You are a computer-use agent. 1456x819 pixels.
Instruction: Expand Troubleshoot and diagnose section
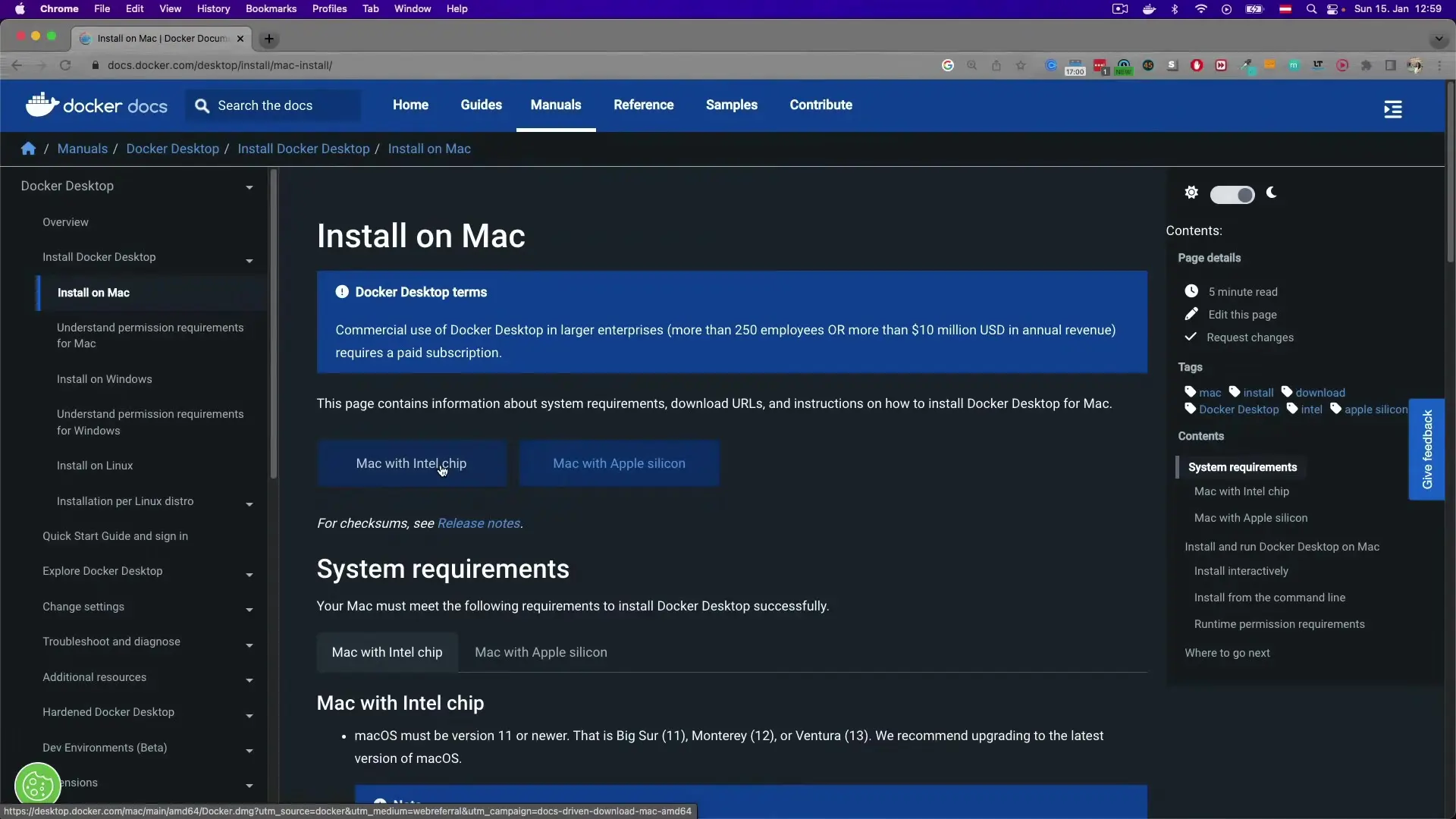click(249, 645)
